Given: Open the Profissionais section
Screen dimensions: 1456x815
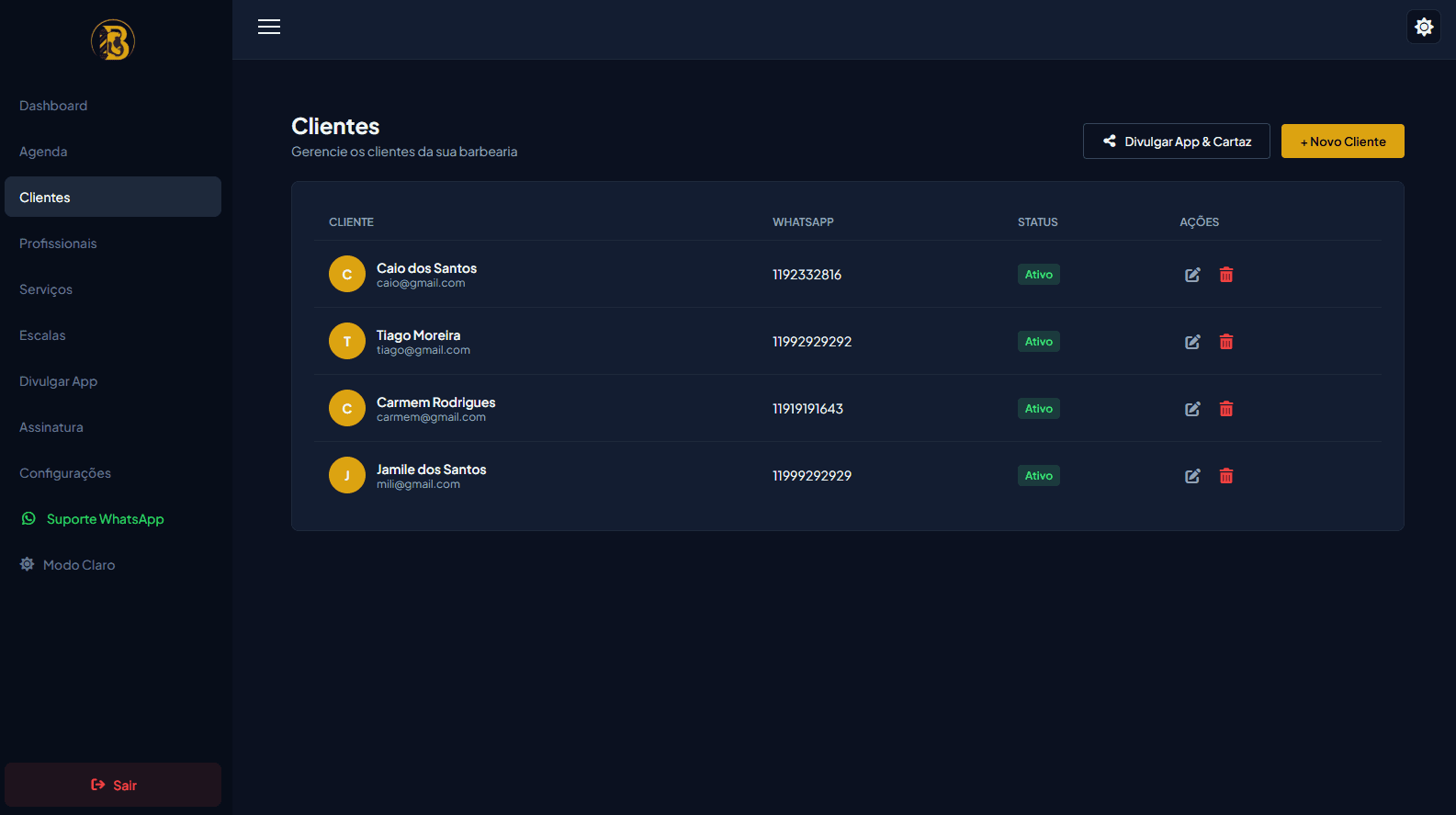Looking at the screenshot, I should [113, 243].
